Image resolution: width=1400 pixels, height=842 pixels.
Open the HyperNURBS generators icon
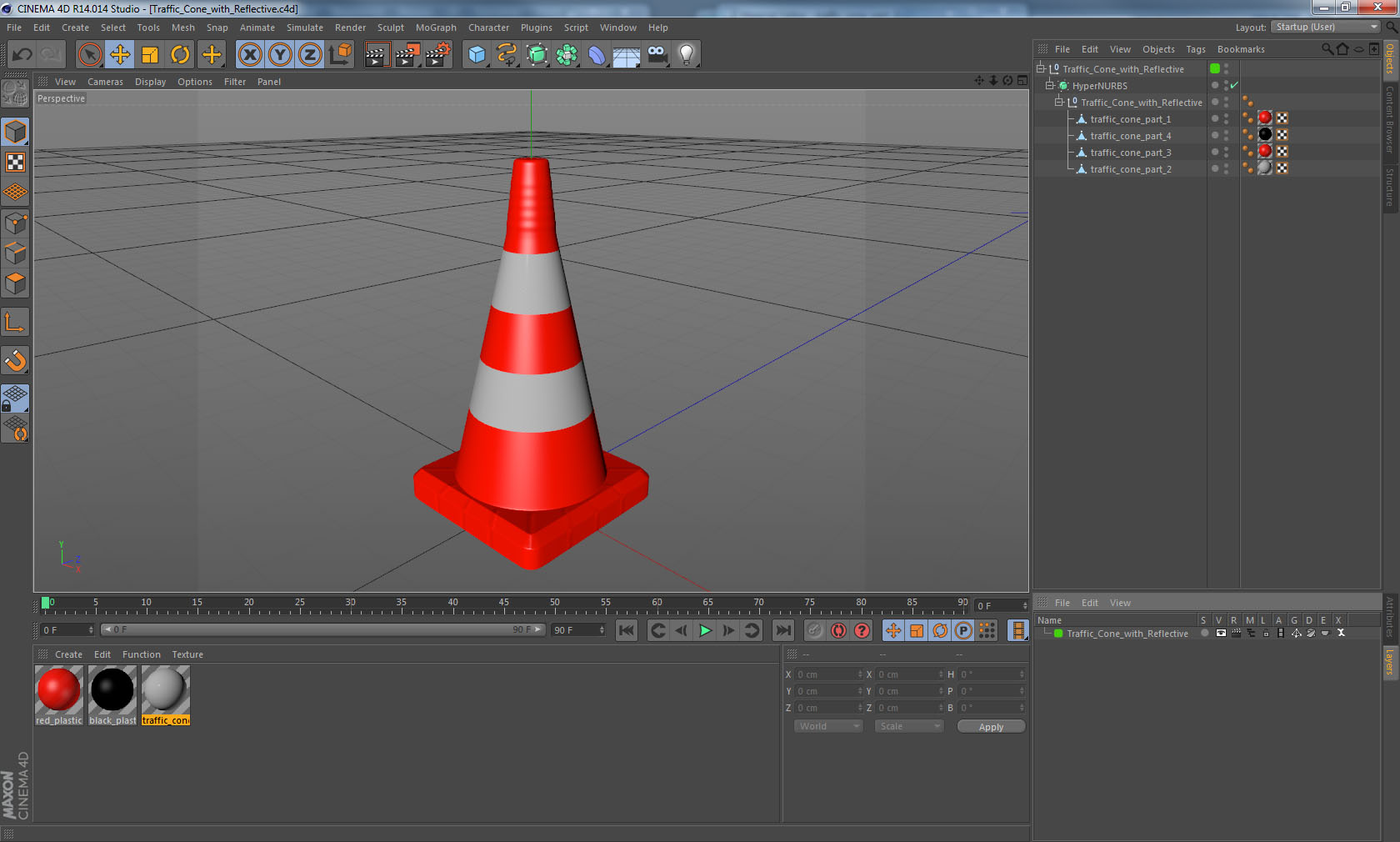(x=537, y=55)
